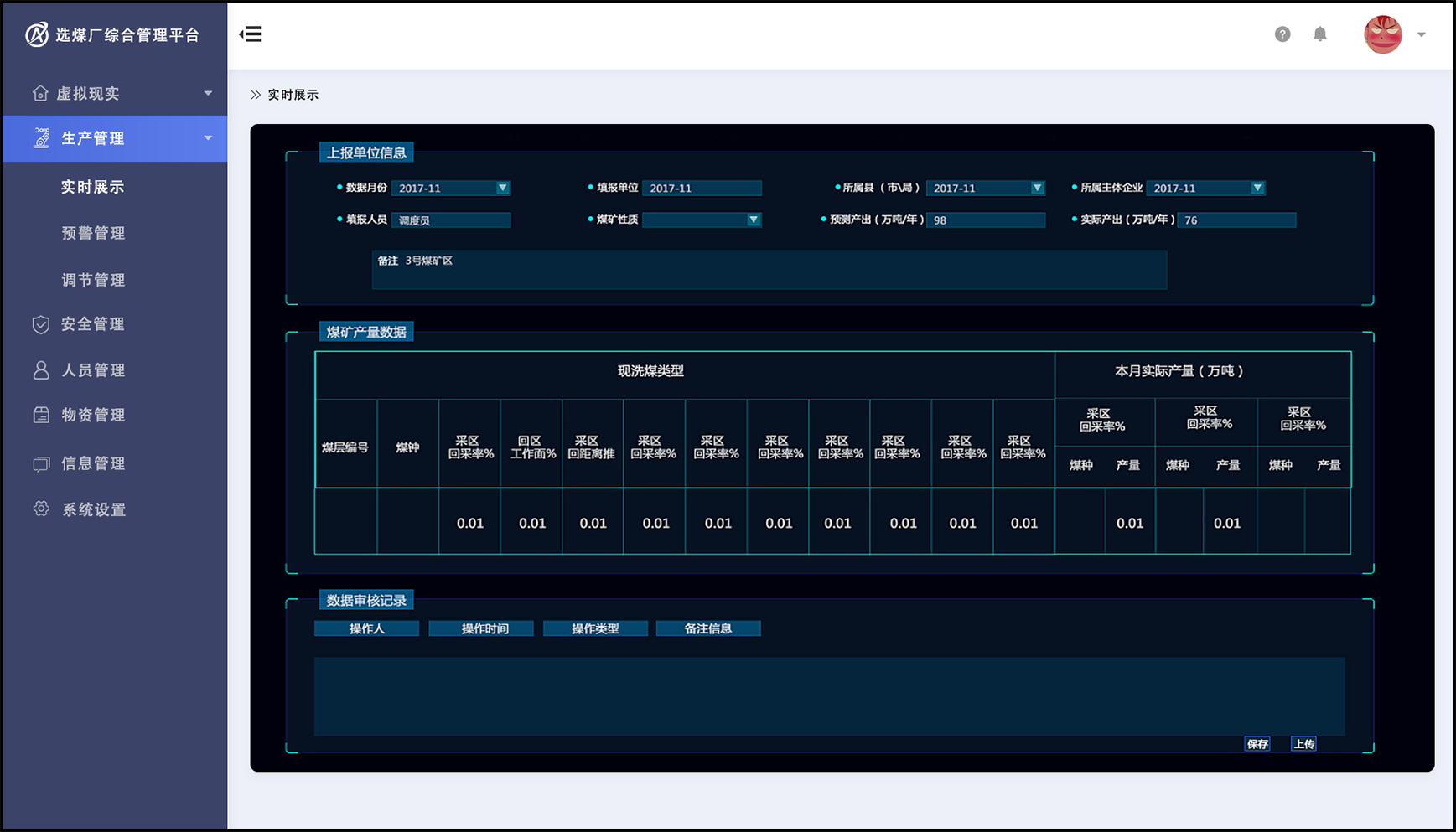The width and height of the screenshot is (1456, 832).
Task: Collapse the 生产管理 menu arrow
Action: click(208, 138)
